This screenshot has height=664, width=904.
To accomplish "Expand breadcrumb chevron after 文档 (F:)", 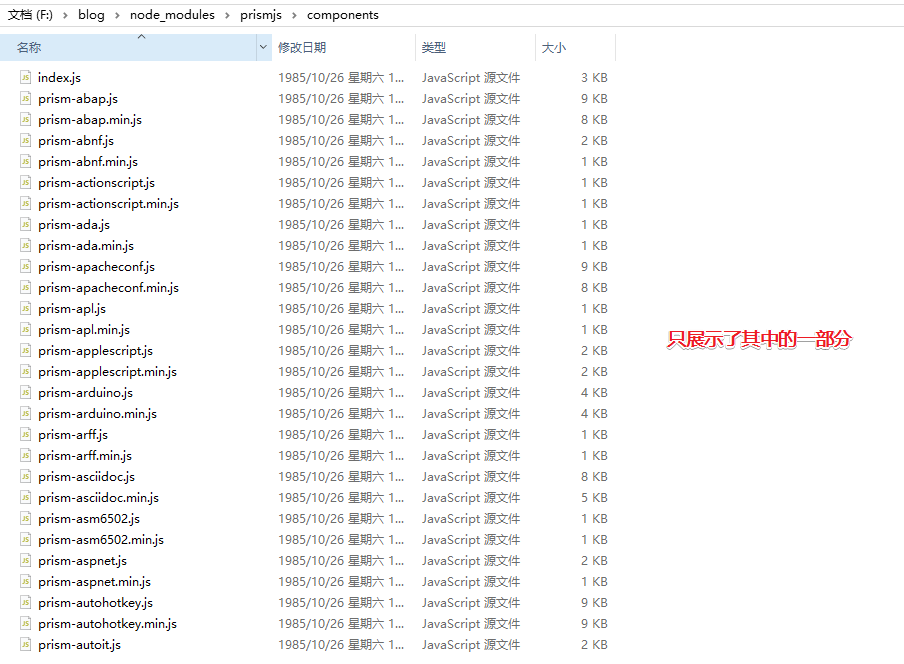I will 65,15.
